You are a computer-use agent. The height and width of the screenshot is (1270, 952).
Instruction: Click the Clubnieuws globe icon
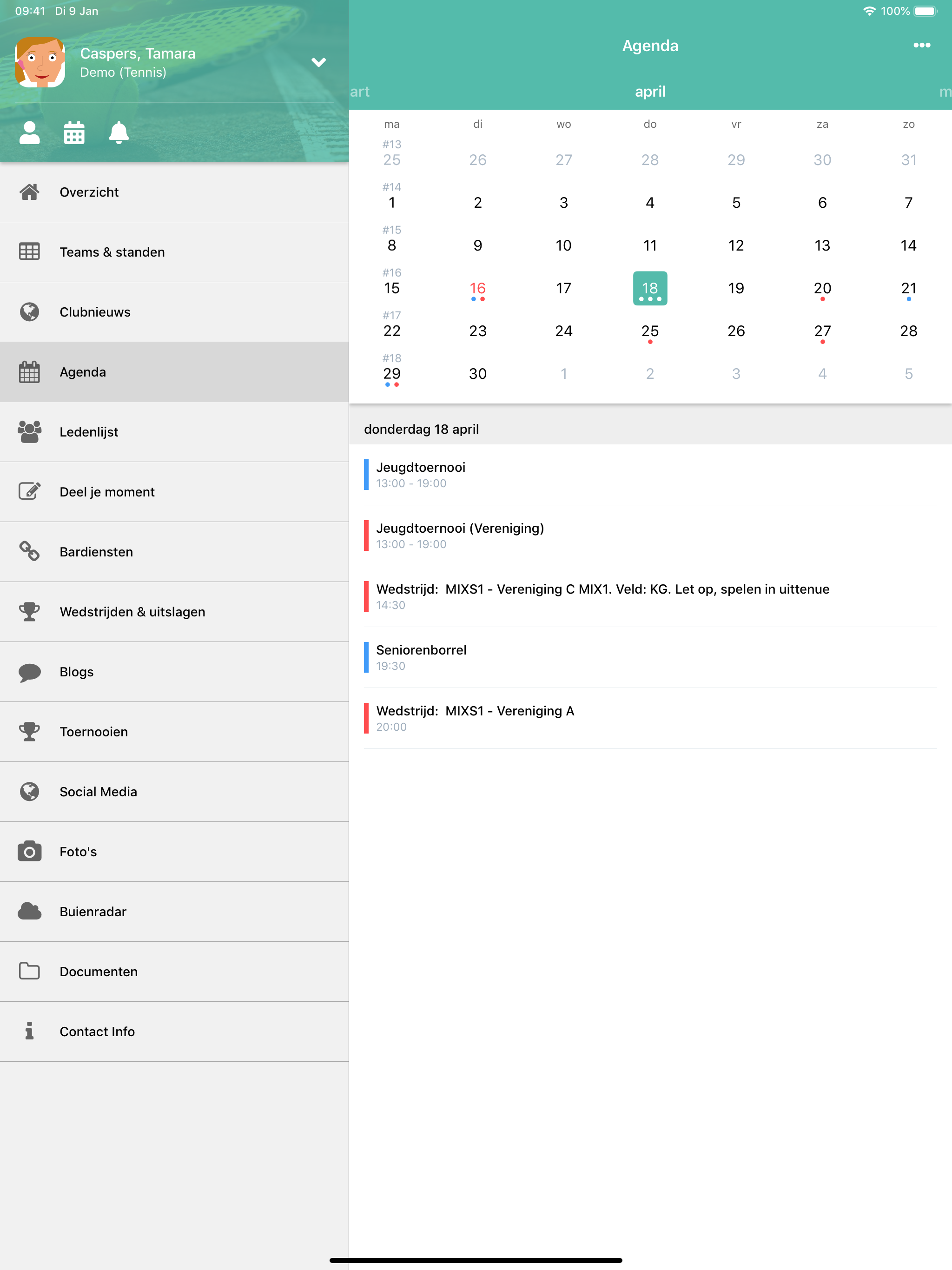point(29,312)
